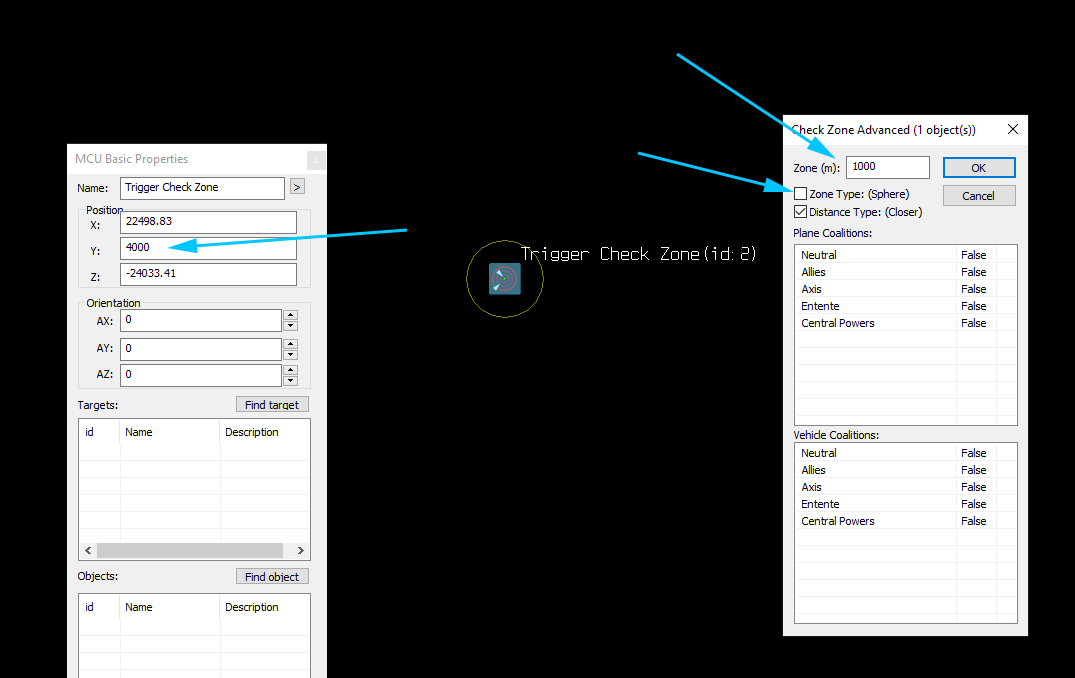Close the Check Zone Advanced dialog
This screenshot has height=678, width=1075.
pyautogui.click(x=1013, y=129)
